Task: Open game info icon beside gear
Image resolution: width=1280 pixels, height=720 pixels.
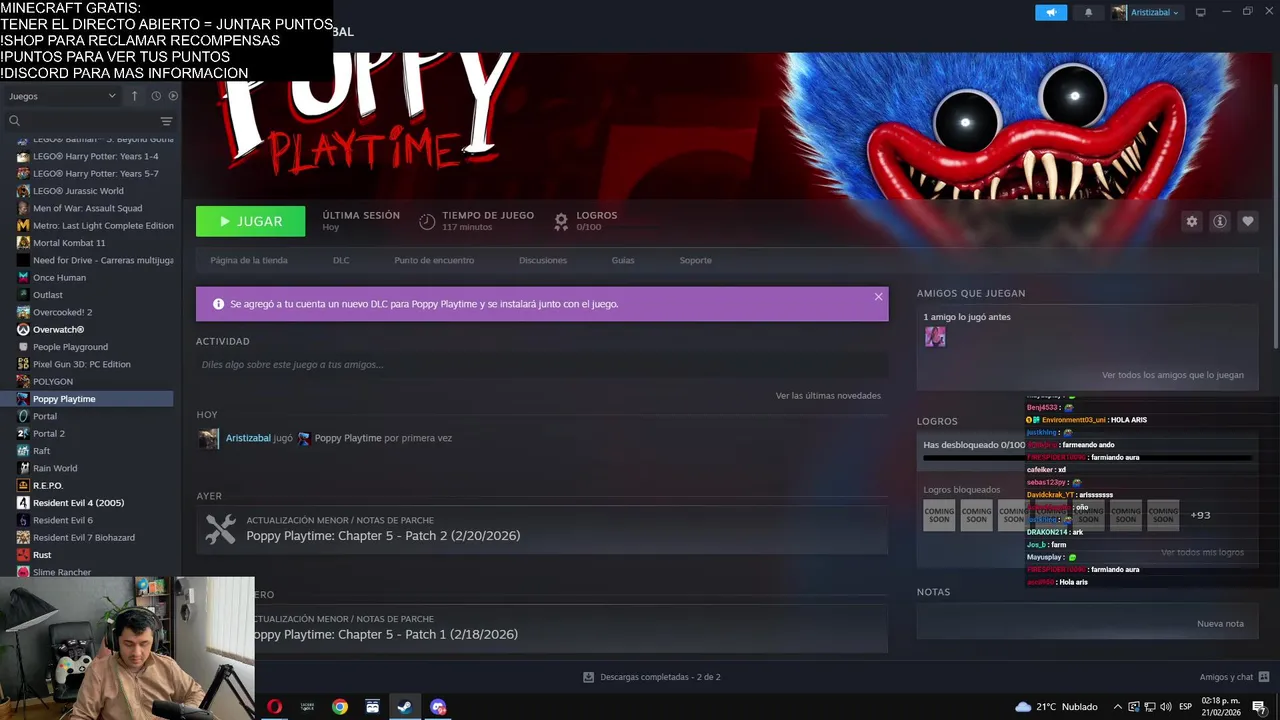Action: pos(1219,221)
